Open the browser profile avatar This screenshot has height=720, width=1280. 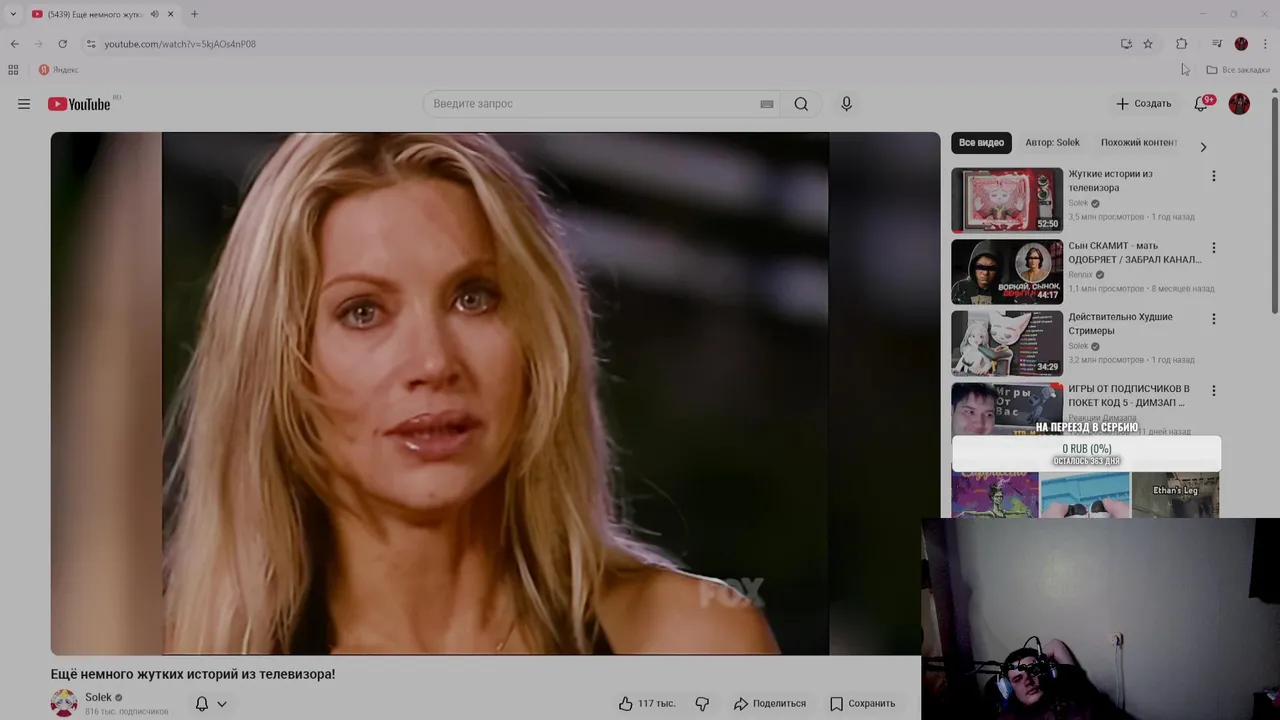tap(1241, 44)
